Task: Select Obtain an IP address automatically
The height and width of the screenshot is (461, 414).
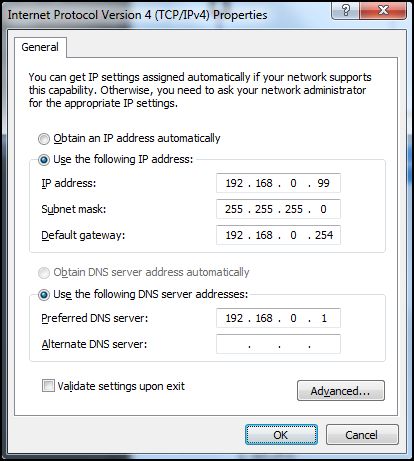Action: click(x=44, y=139)
